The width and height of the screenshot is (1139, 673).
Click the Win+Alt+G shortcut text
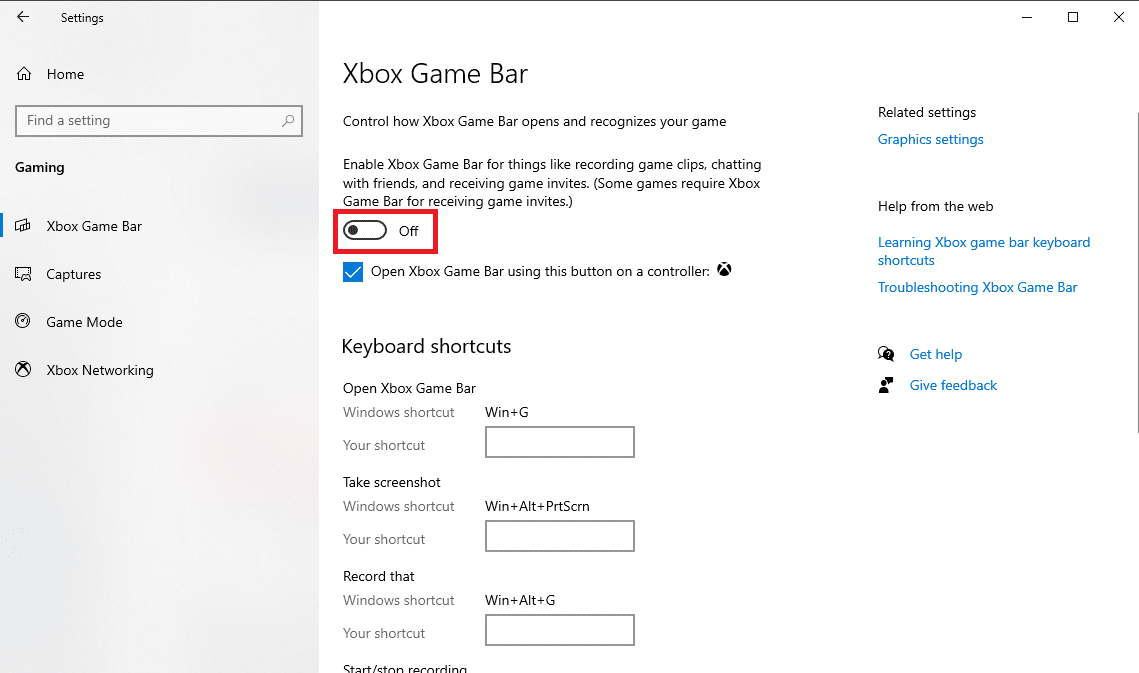519,600
